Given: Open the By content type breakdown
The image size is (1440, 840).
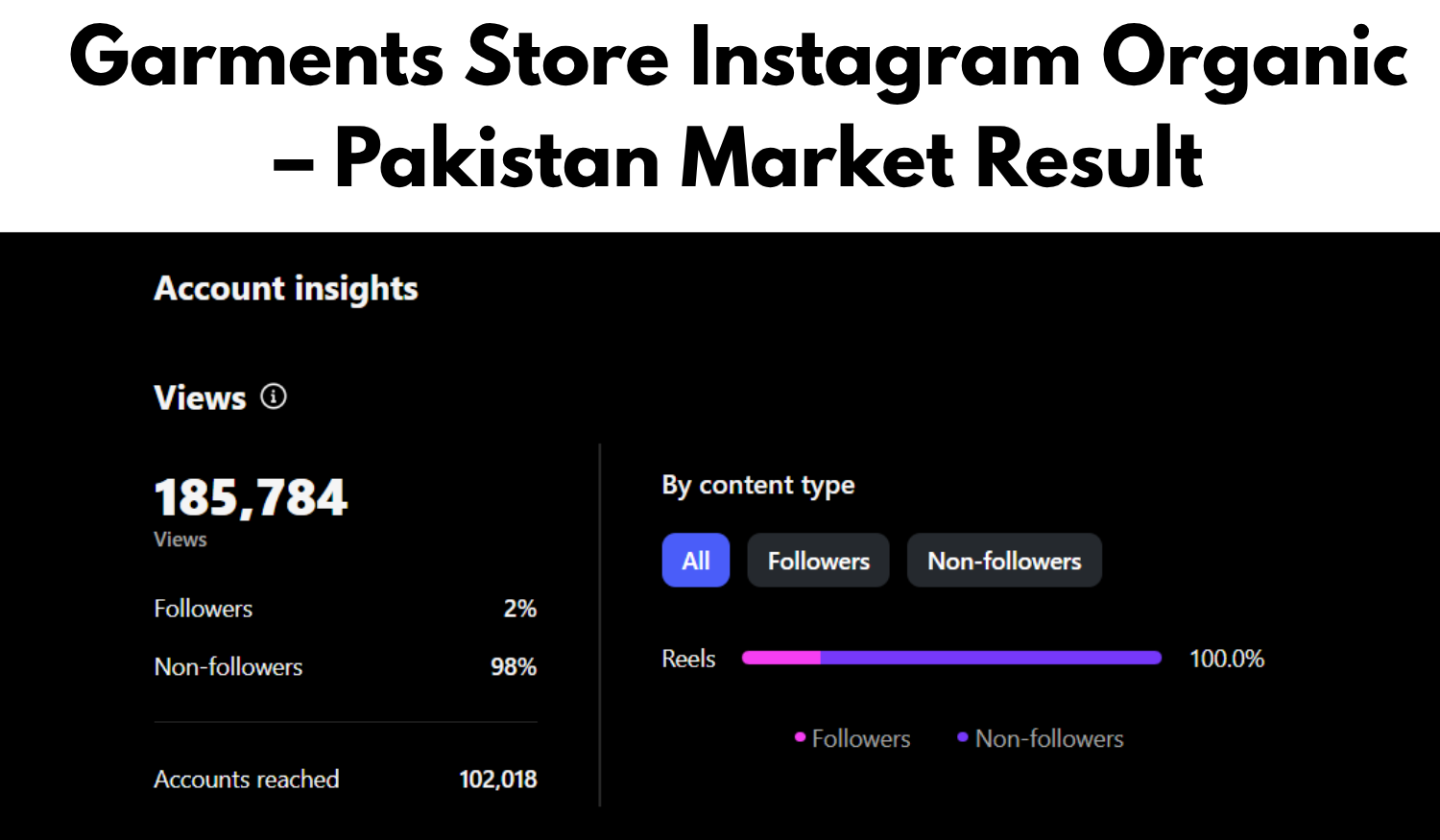Looking at the screenshot, I should [x=758, y=485].
